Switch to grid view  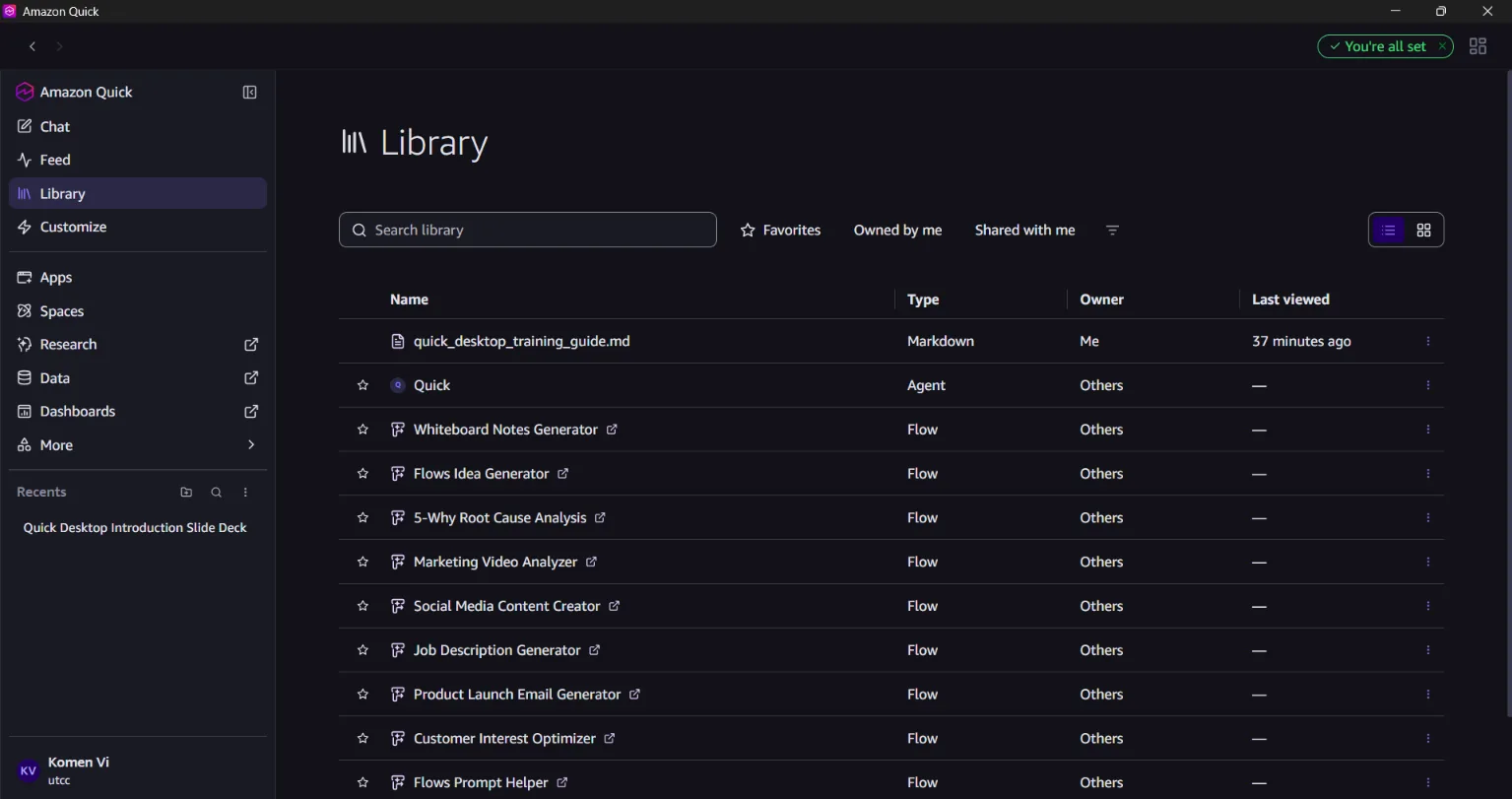point(1423,231)
